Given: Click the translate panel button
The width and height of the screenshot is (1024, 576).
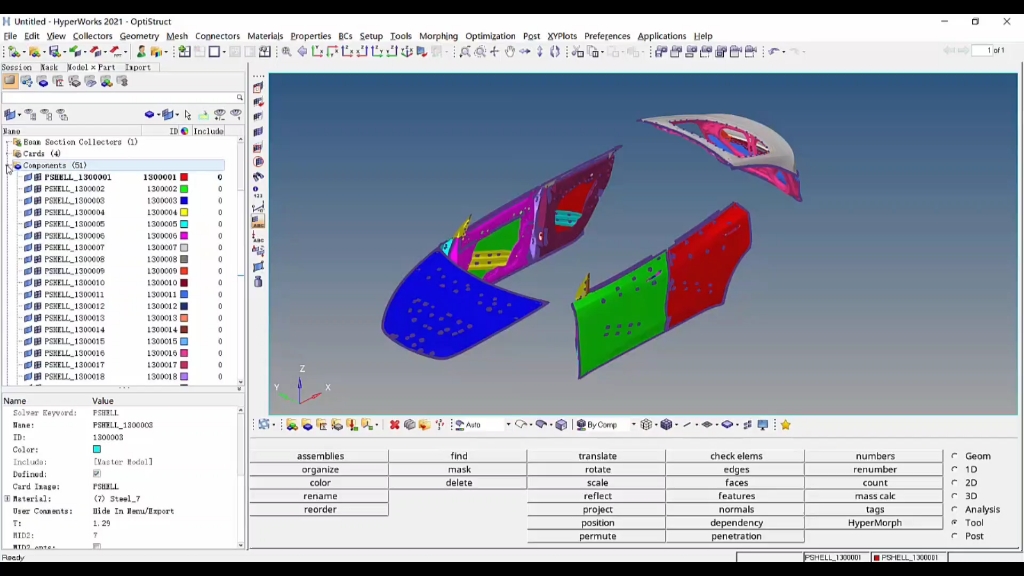Looking at the screenshot, I should (x=597, y=456).
